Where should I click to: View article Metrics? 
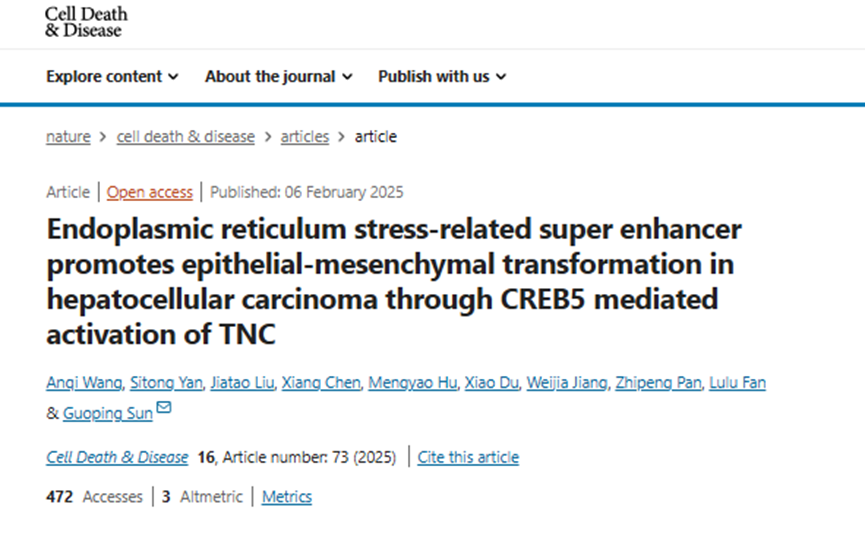click(286, 497)
